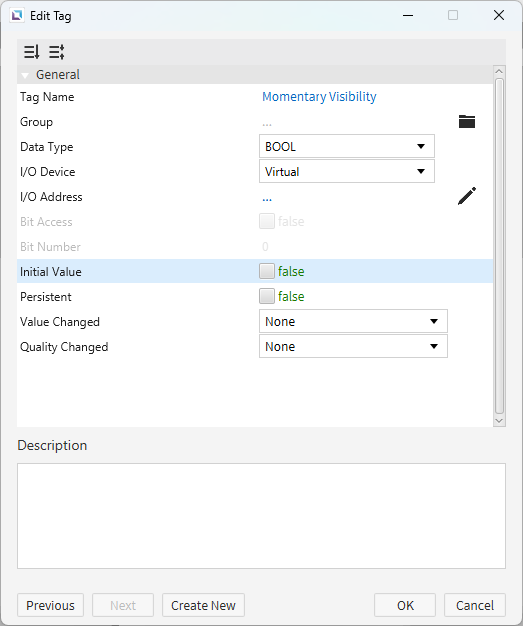
Task: Click the Momentary Visibility tag name field
Action: pos(319,97)
